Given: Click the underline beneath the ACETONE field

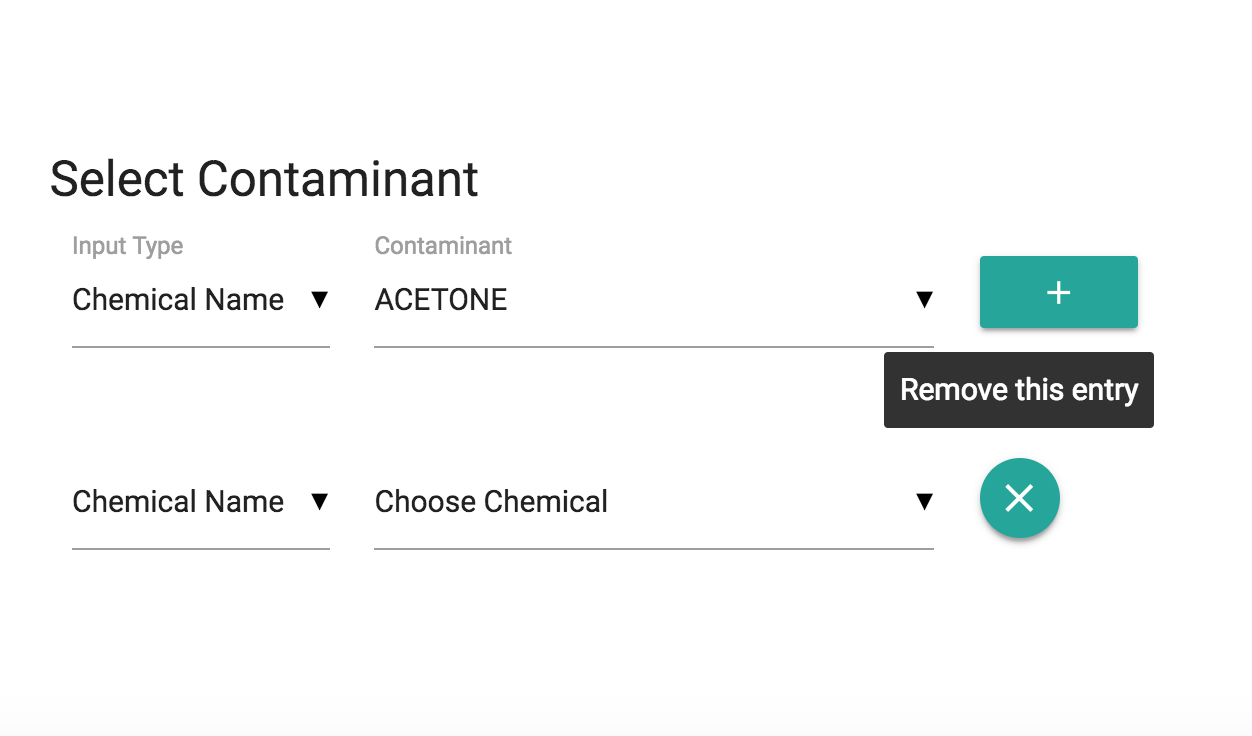Looking at the screenshot, I should click(x=653, y=347).
